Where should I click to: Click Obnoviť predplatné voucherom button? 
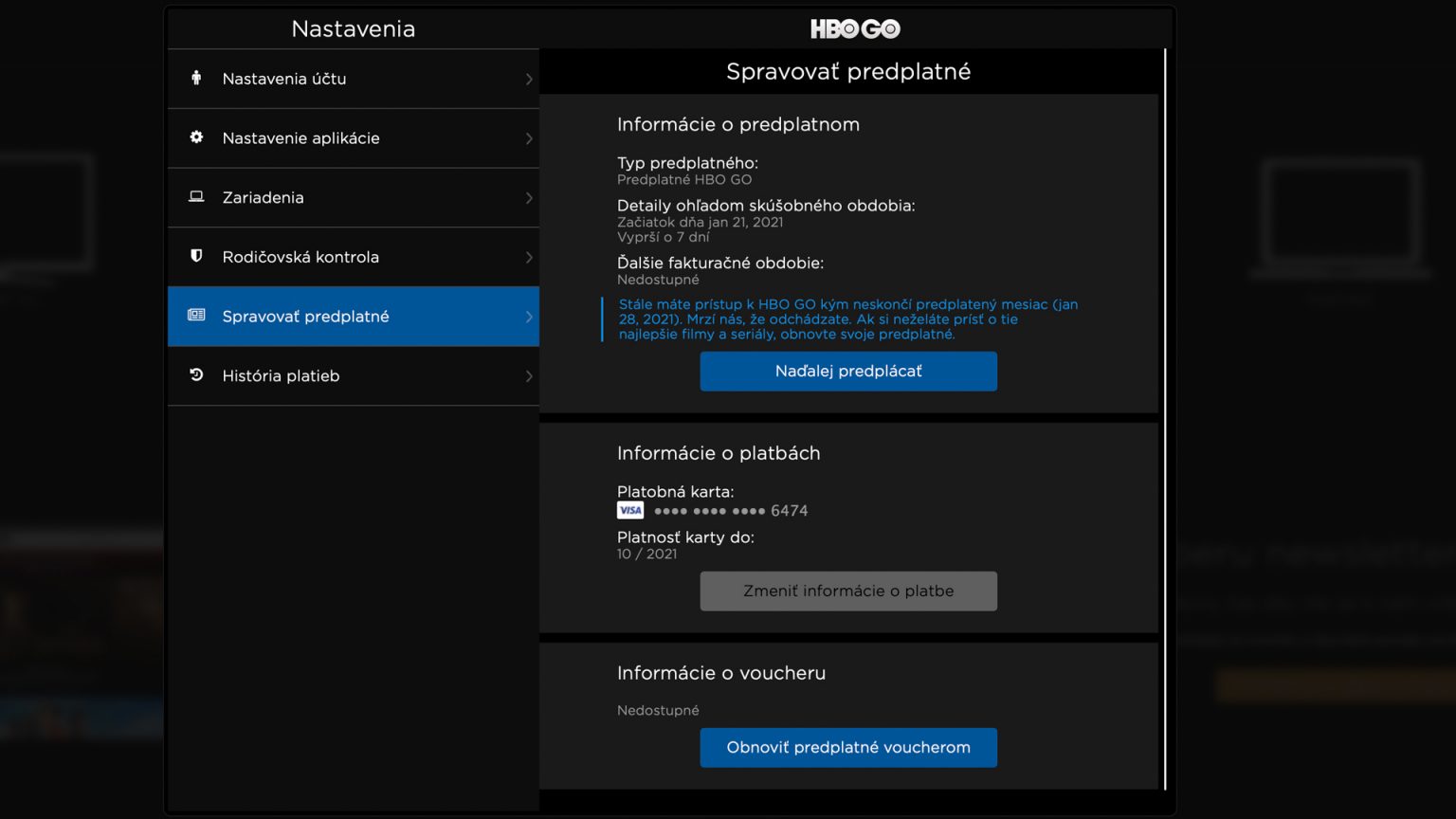(848, 748)
